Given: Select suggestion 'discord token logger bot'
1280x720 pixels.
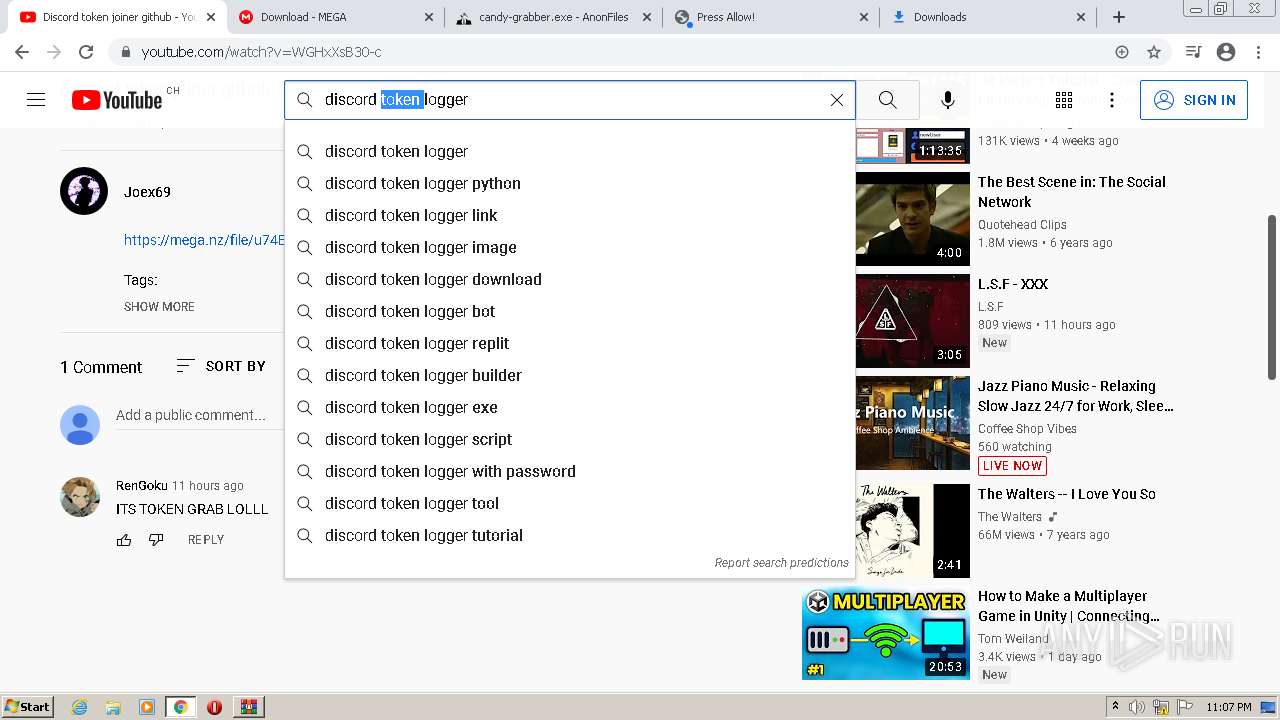Looking at the screenshot, I should coord(570,311).
